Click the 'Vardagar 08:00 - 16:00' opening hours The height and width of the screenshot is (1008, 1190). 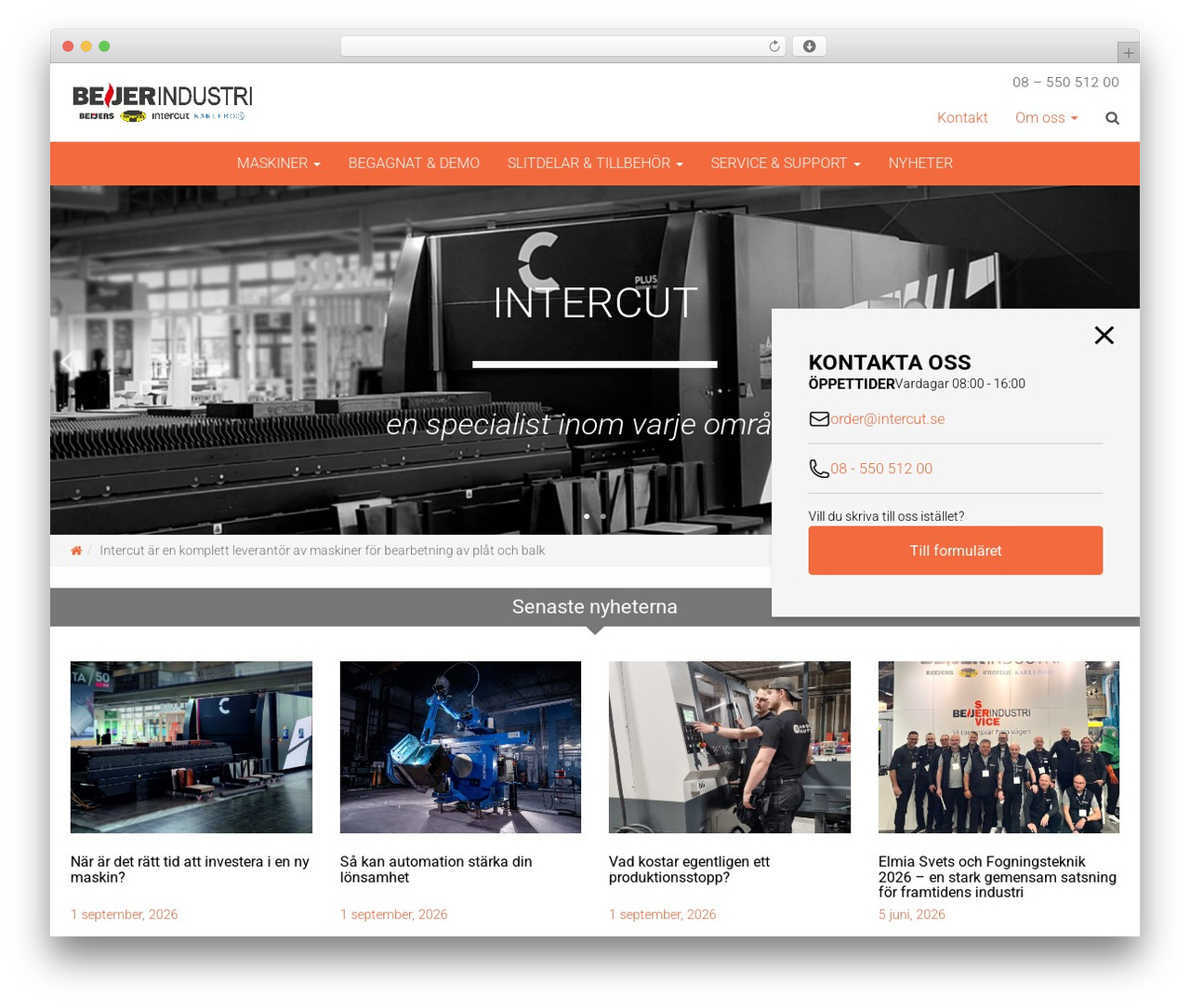960,384
